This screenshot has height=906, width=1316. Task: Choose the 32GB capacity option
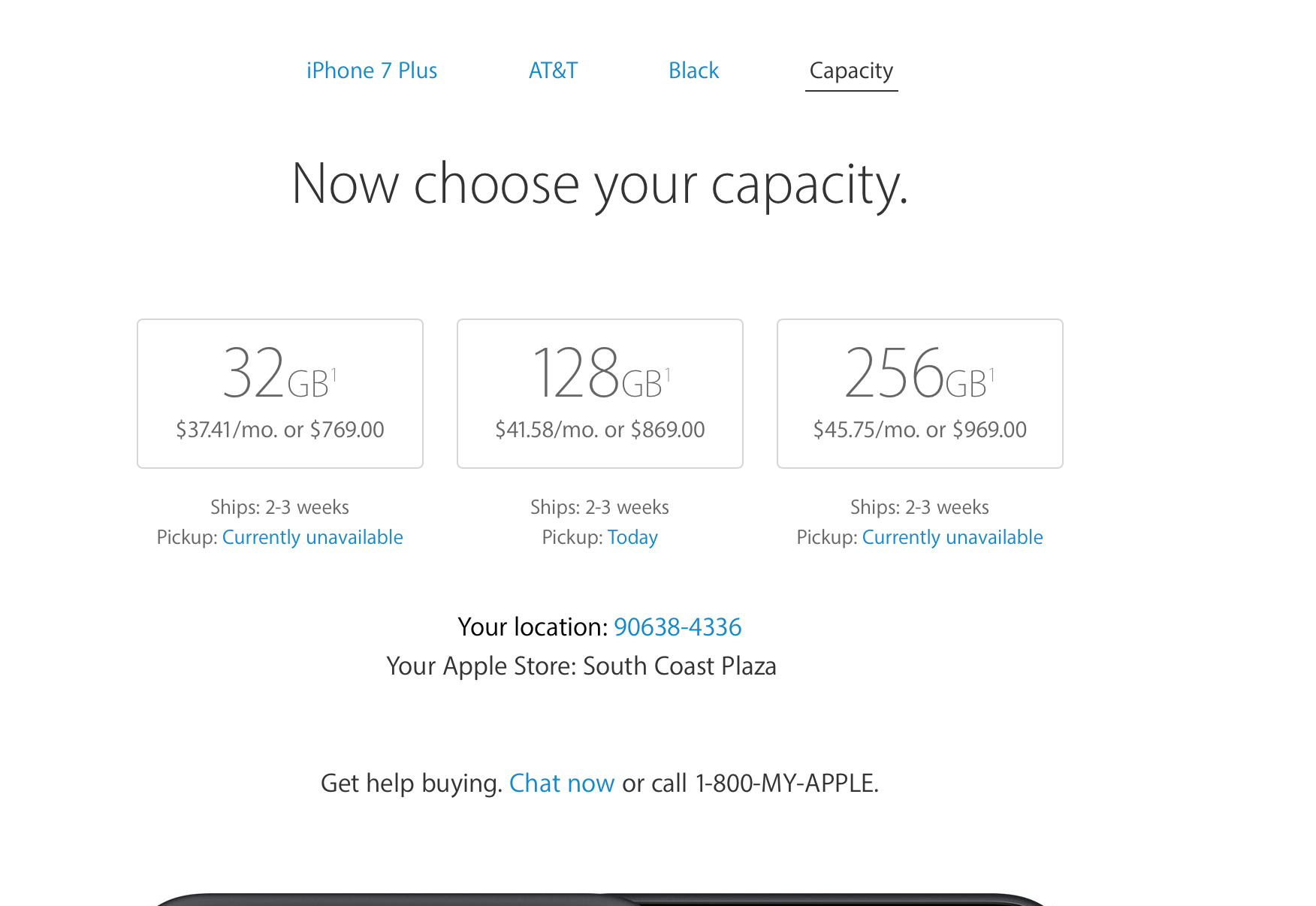tap(280, 394)
